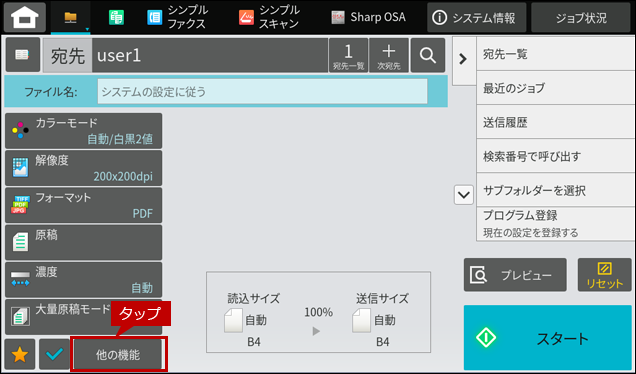636x374 pixels.
Task: Toggle 大量原稿モード
Action: [84, 317]
